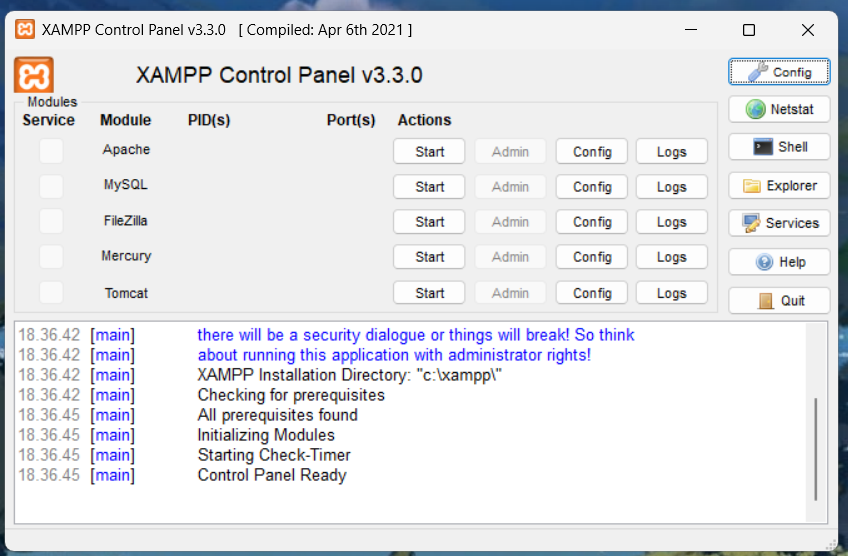Viewport: 848px width, 556px height.
Task: Click the MySQL module name
Action: coord(125,184)
